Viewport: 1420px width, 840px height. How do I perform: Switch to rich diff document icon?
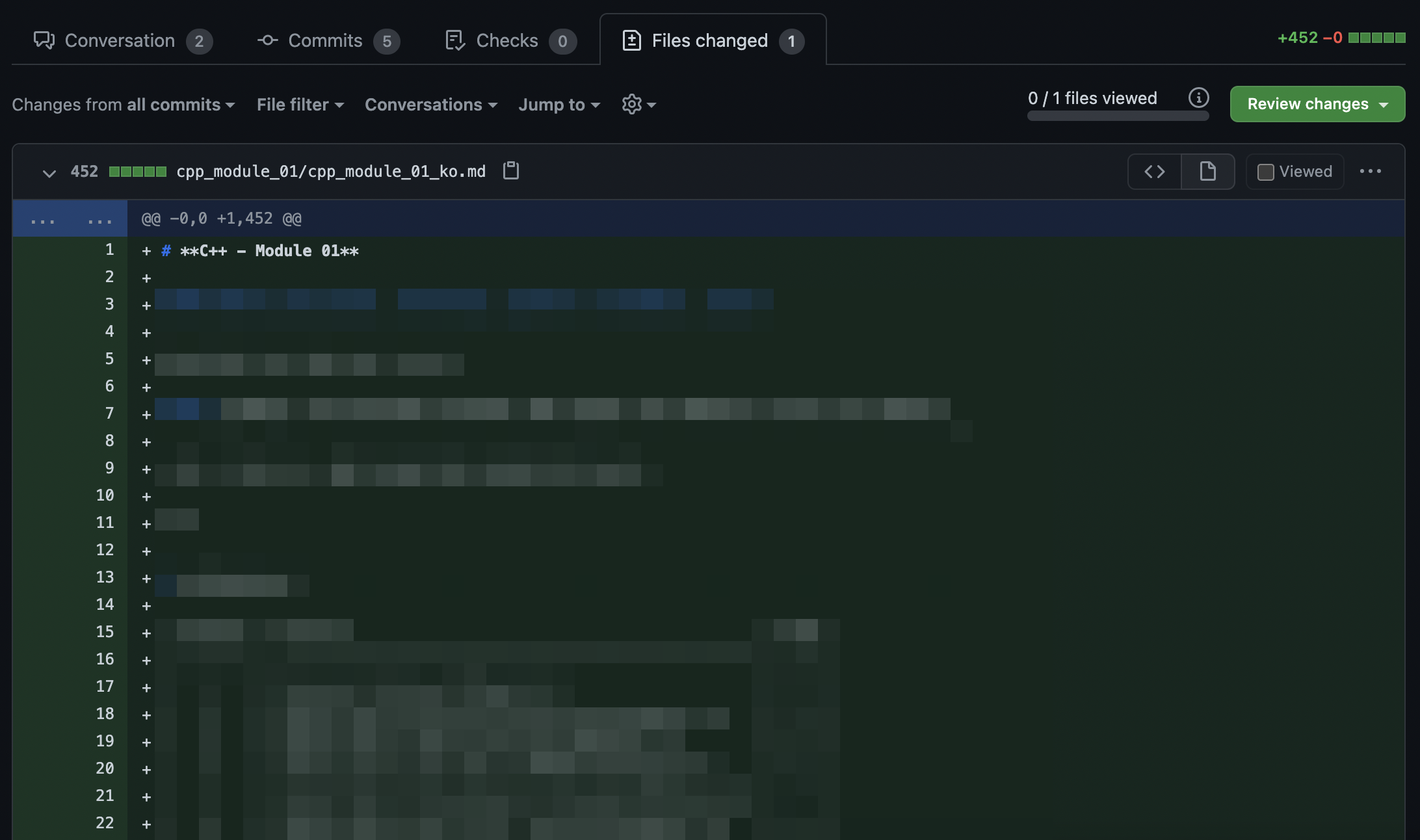1207,172
